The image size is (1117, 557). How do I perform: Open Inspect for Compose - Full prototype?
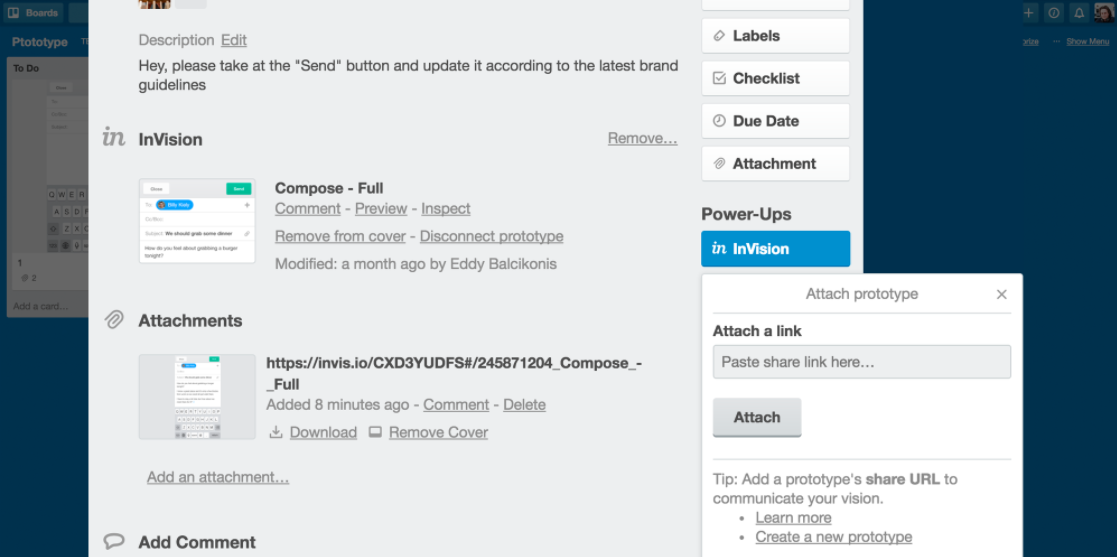pyautogui.click(x=446, y=209)
